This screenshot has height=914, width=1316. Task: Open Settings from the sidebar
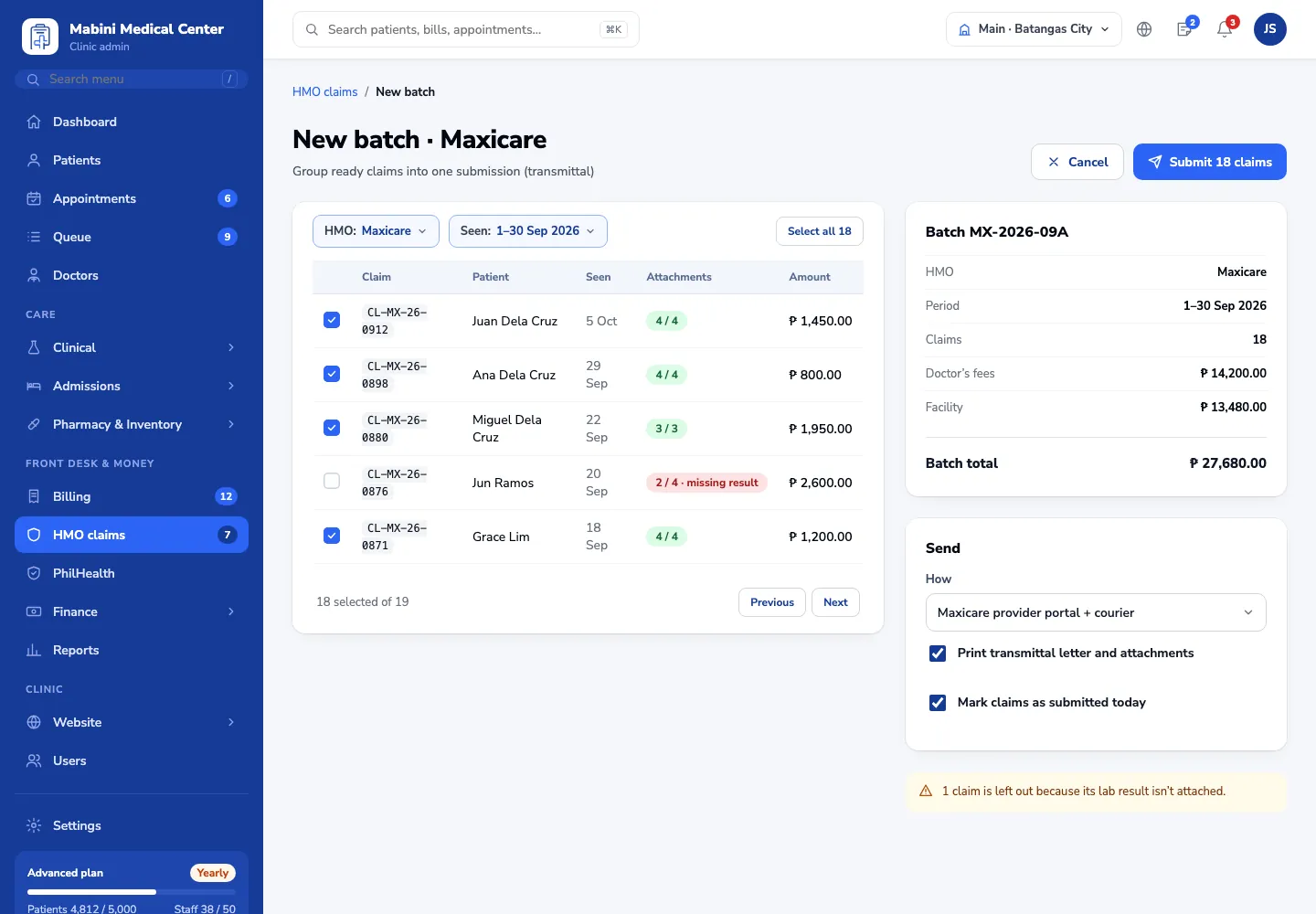(132, 825)
